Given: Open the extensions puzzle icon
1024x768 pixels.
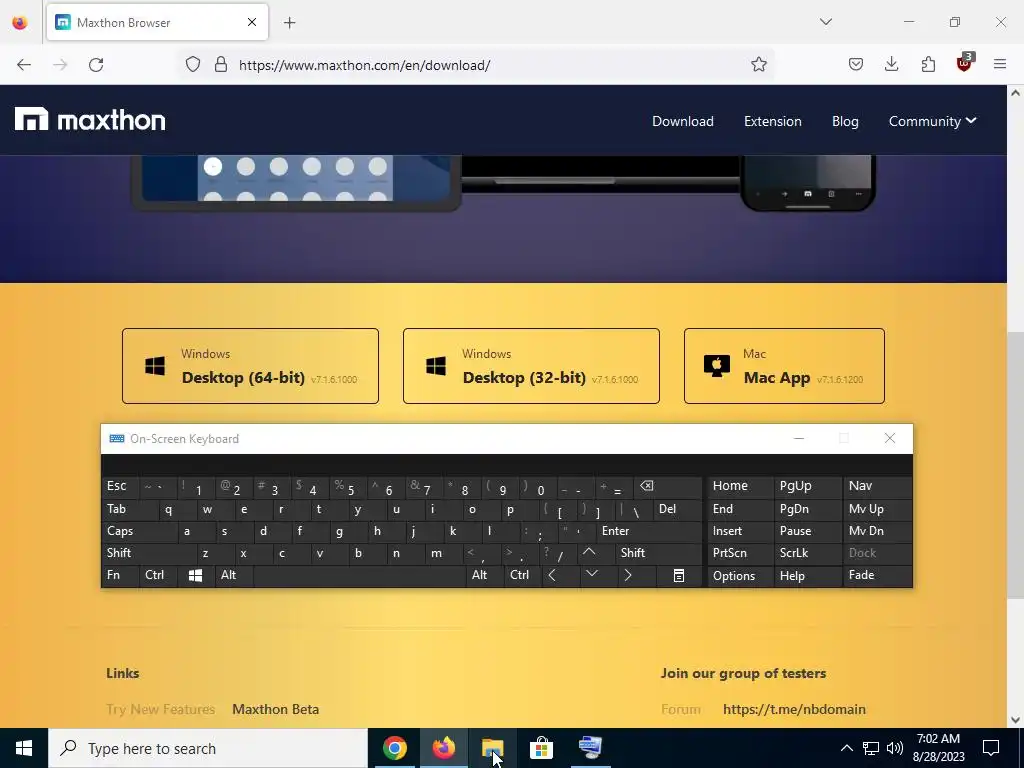Looking at the screenshot, I should click(x=928, y=65).
